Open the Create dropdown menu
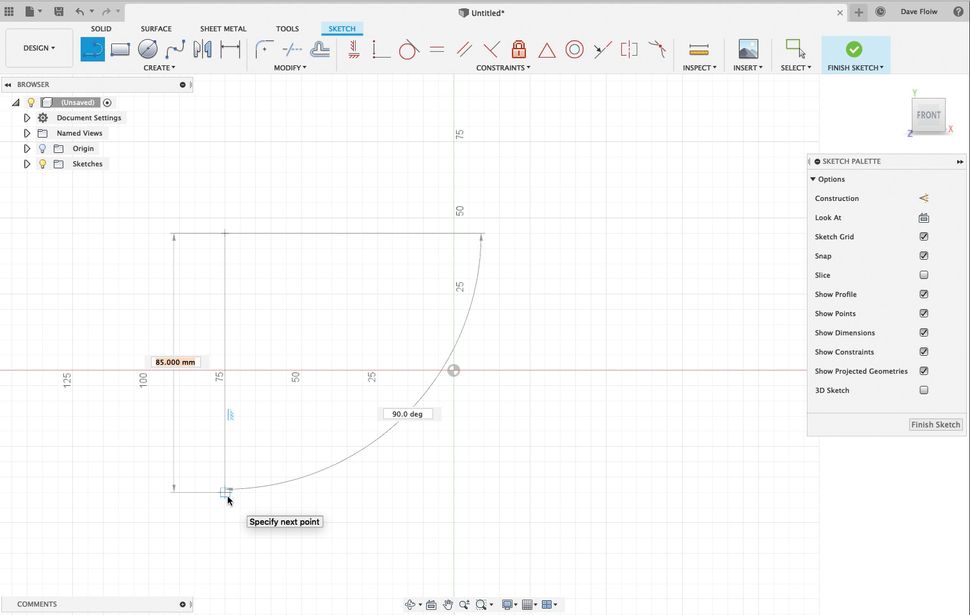This screenshot has width=970, height=615. [159, 67]
